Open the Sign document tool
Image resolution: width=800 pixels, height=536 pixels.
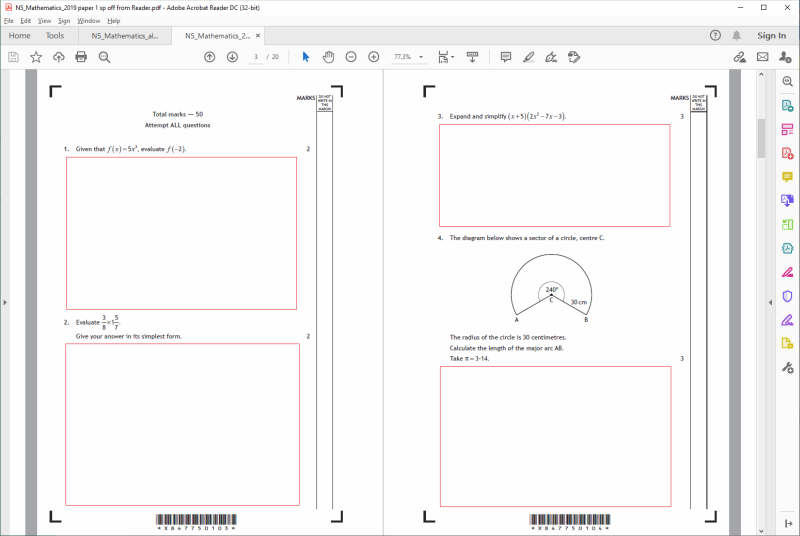[x=551, y=57]
